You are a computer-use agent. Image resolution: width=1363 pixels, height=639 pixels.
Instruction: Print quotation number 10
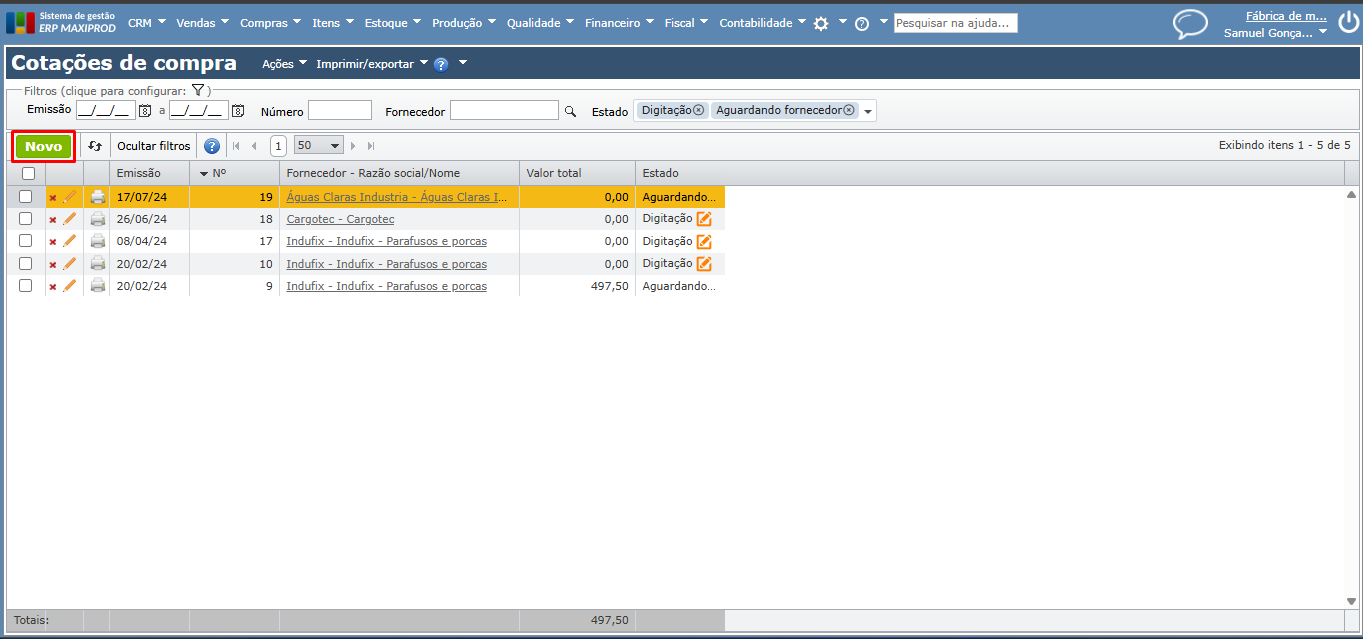[98, 264]
